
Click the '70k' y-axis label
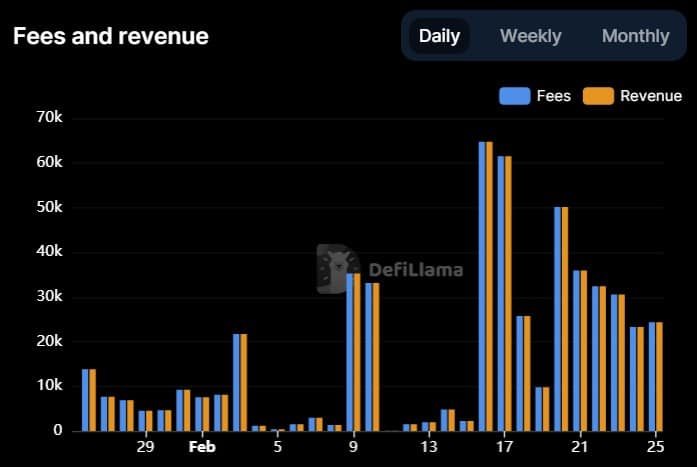[x=49, y=118]
